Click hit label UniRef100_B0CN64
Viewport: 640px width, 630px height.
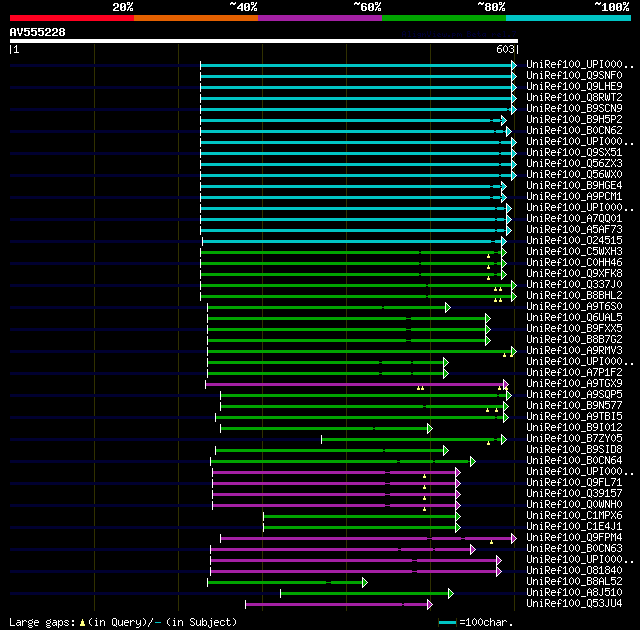pyautogui.click(x=574, y=461)
